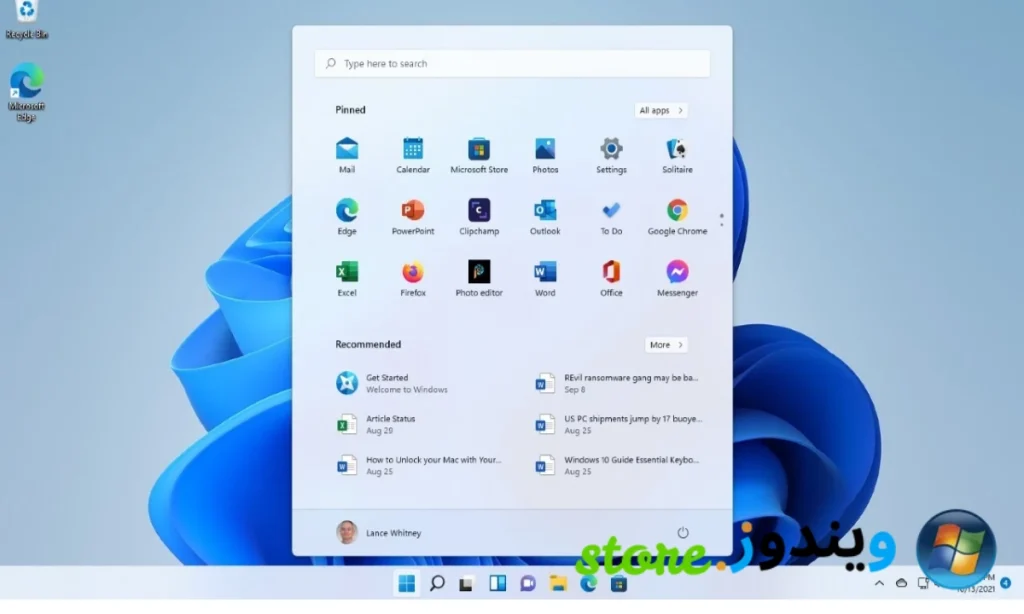The image size is (1024, 614).
Task: Click the Start button on the taskbar
Action: point(406,584)
